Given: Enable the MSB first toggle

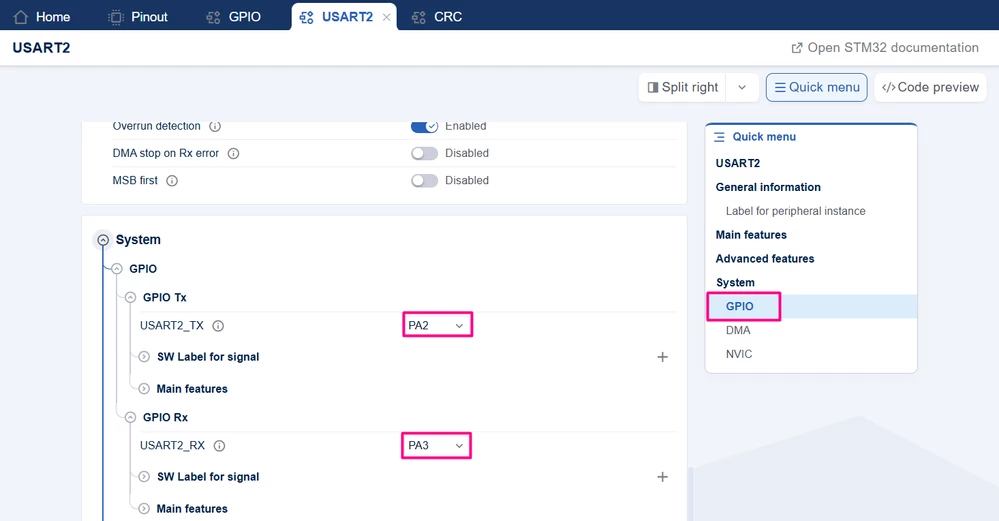Looking at the screenshot, I should pyautogui.click(x=424, y=181).
